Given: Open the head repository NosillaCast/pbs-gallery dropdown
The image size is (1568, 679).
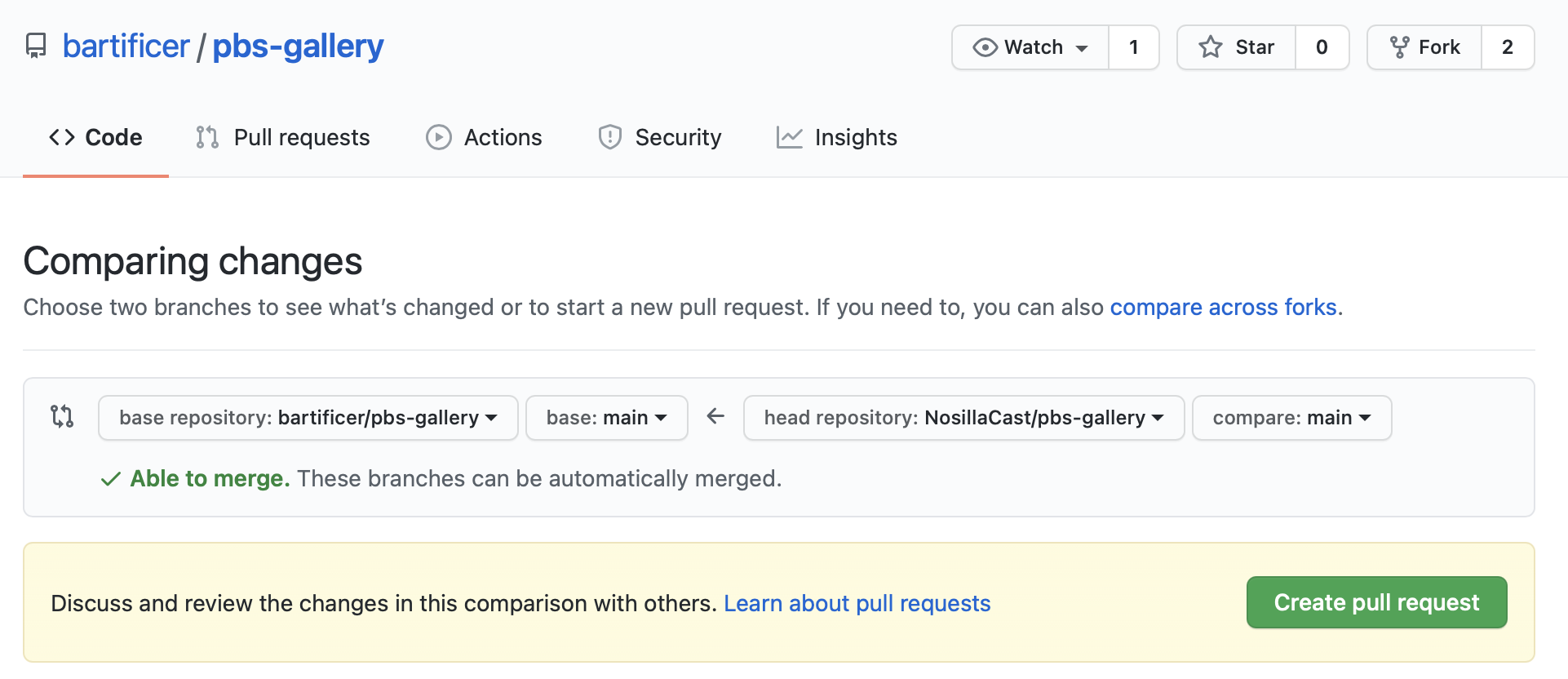Looking at the screenshot, I should coord(963,418).
